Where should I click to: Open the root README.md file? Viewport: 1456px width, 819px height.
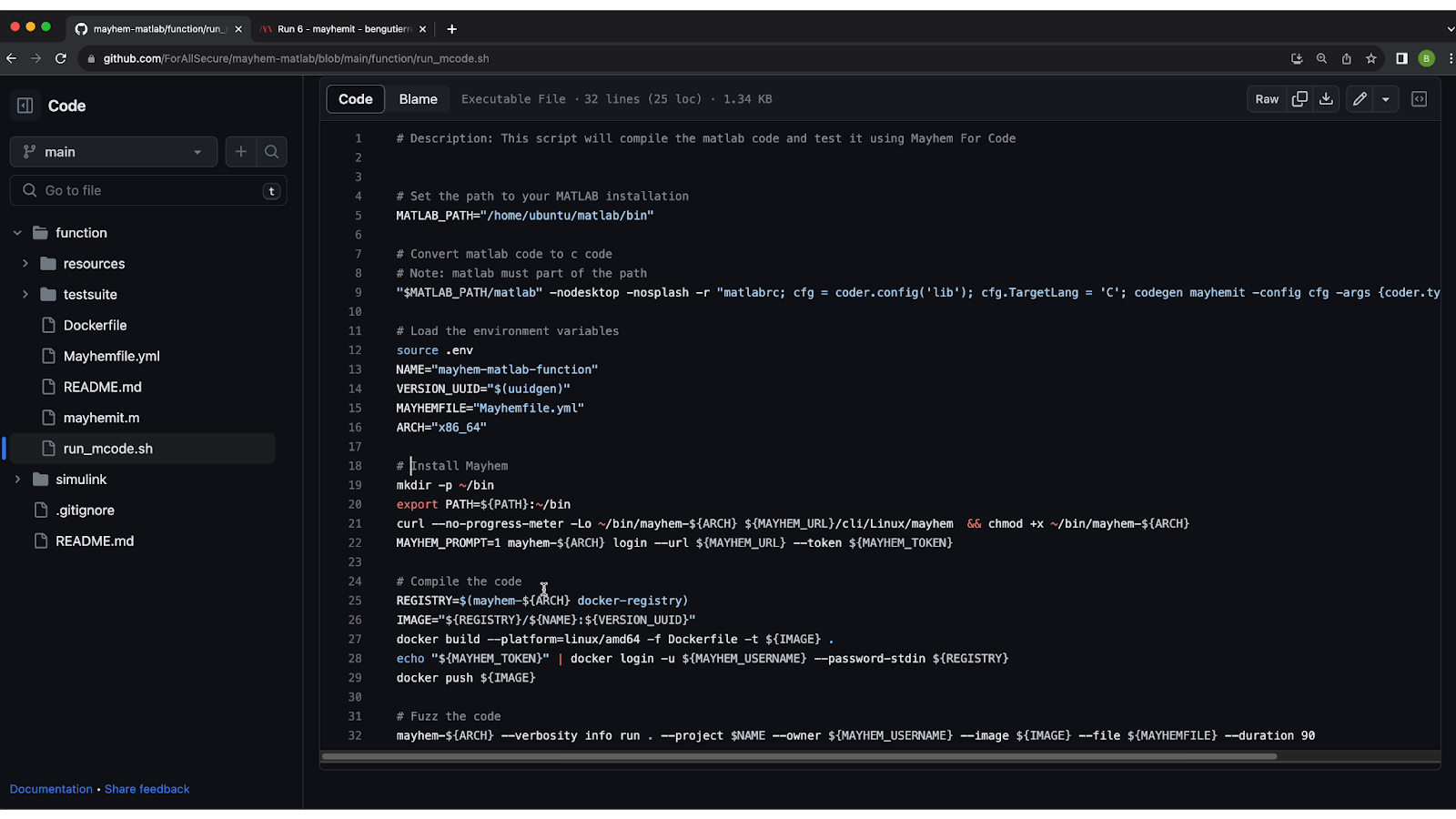point(95,541)
